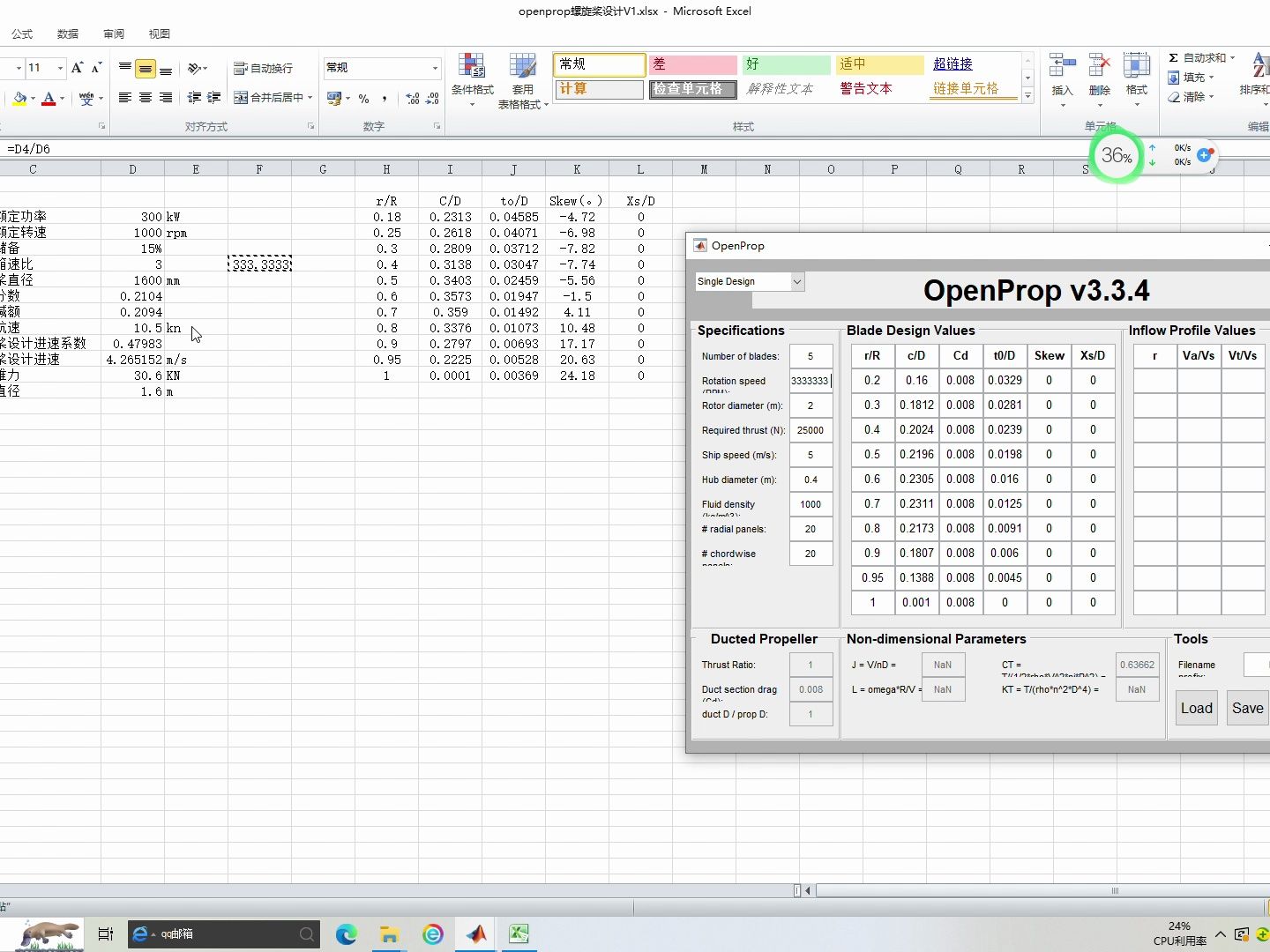
Task: Open the text orientation options
Action: tap(198, 68)
